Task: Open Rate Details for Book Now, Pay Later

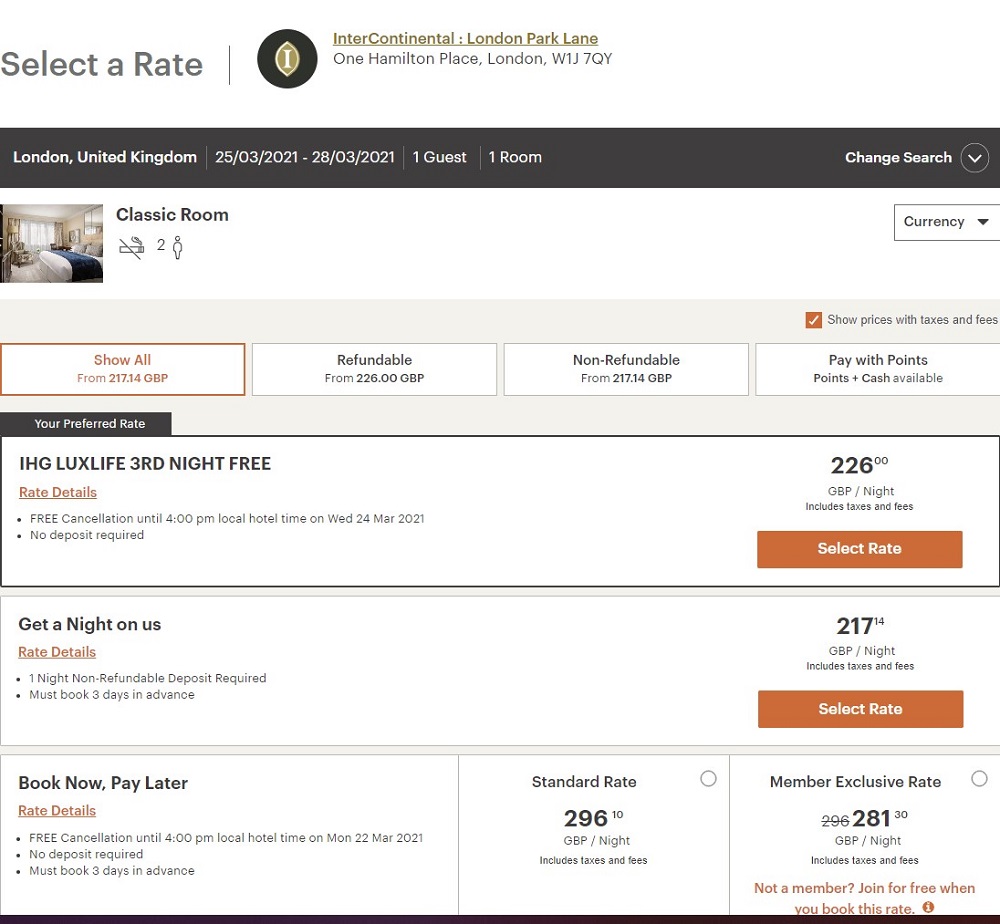Action: (57, 810)
